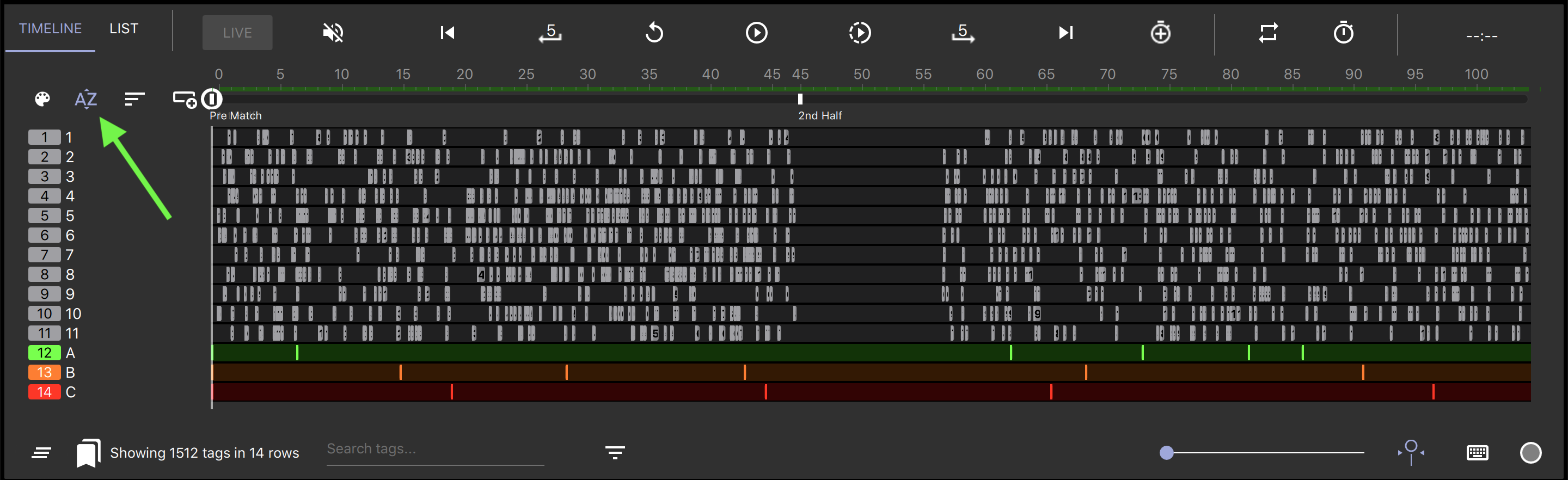Click the timeline playhead pause marker
Screen dimensions: 1568x480
pos(212,99)
